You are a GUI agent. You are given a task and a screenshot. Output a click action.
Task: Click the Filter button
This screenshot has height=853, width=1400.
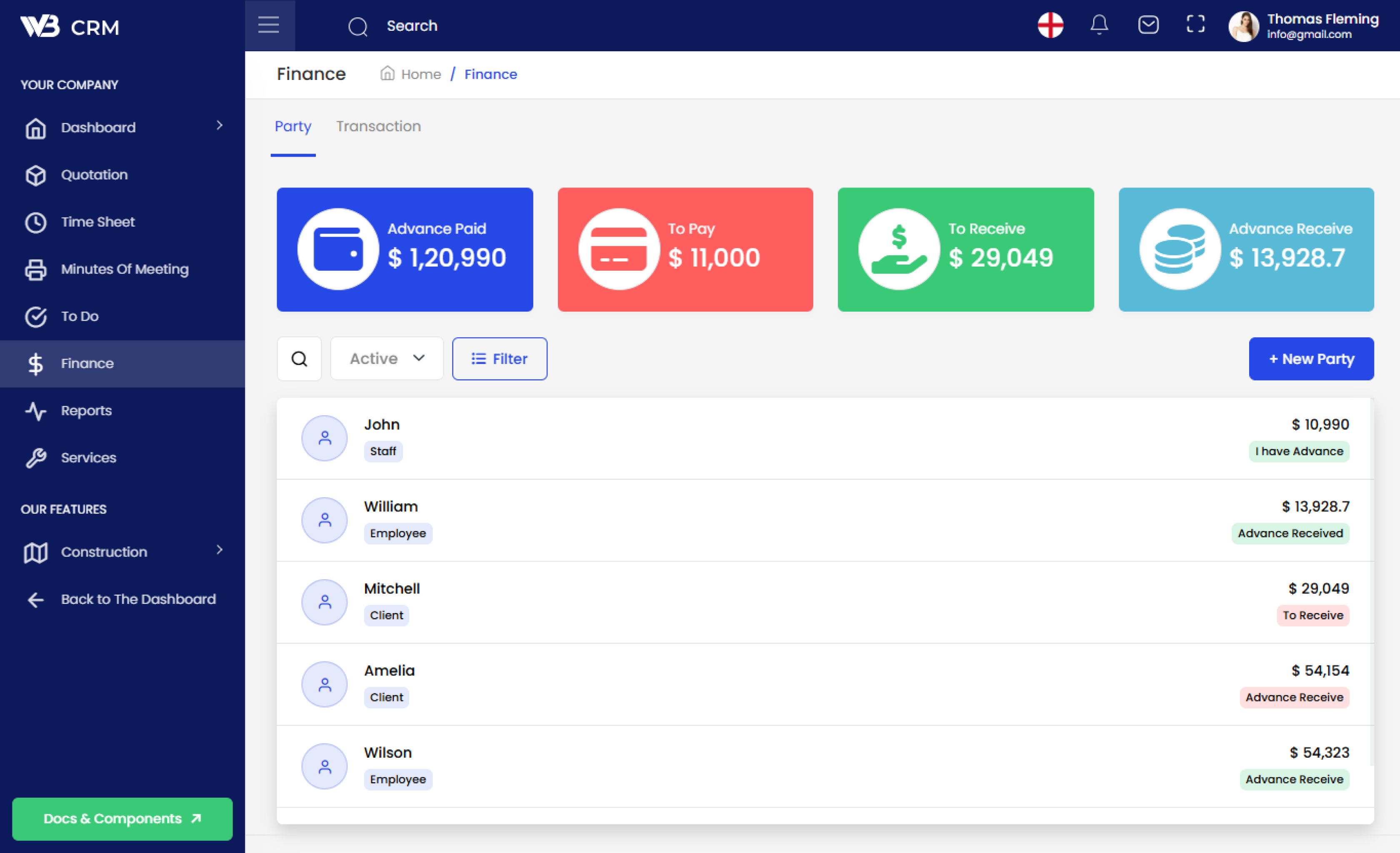[x=500, y=359]
